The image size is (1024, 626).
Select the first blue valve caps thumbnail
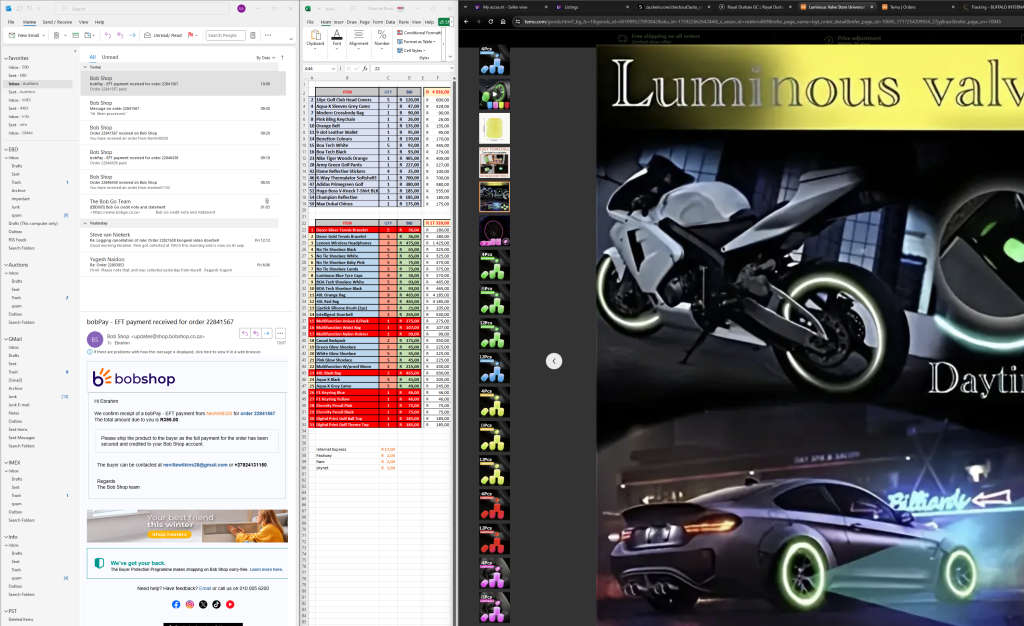pos(494,61)
